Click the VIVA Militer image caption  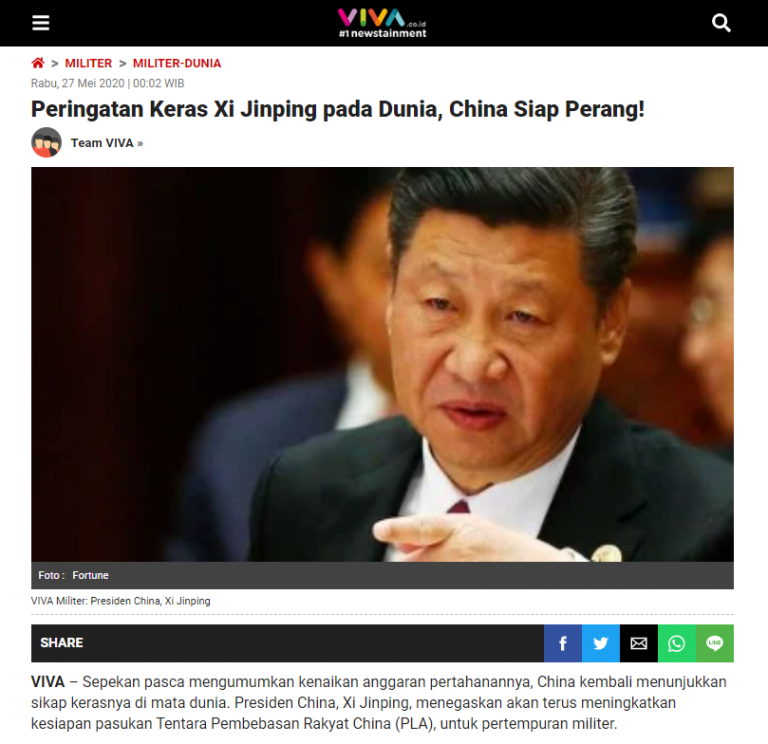pyautogui.click(x=121, y=601)
